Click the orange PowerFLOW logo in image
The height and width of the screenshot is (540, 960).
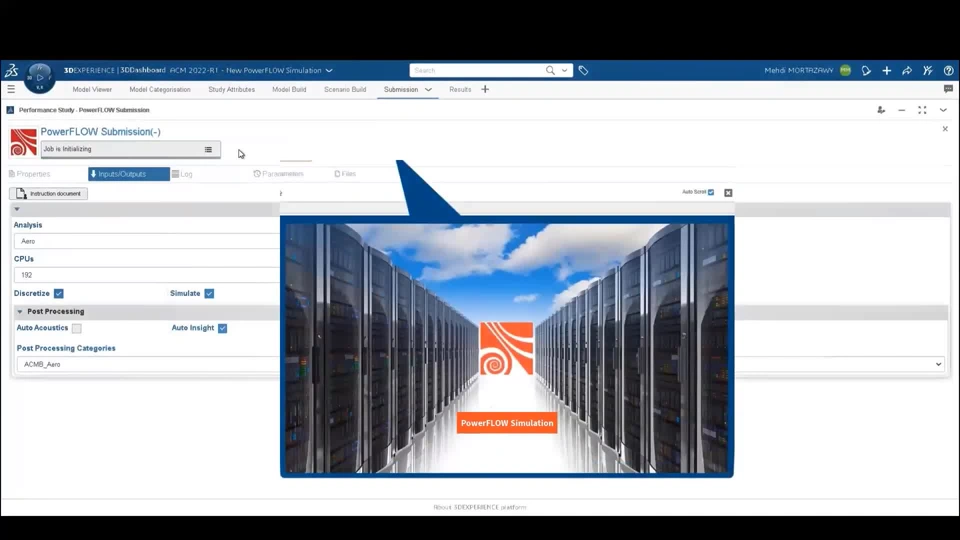tap(506, 348)
